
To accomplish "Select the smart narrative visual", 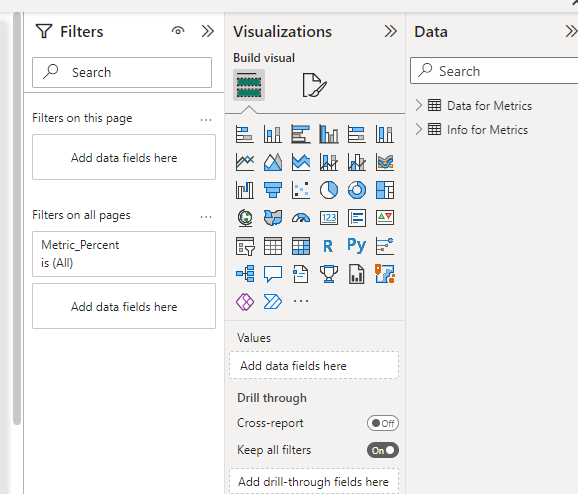I will [301, 274].
